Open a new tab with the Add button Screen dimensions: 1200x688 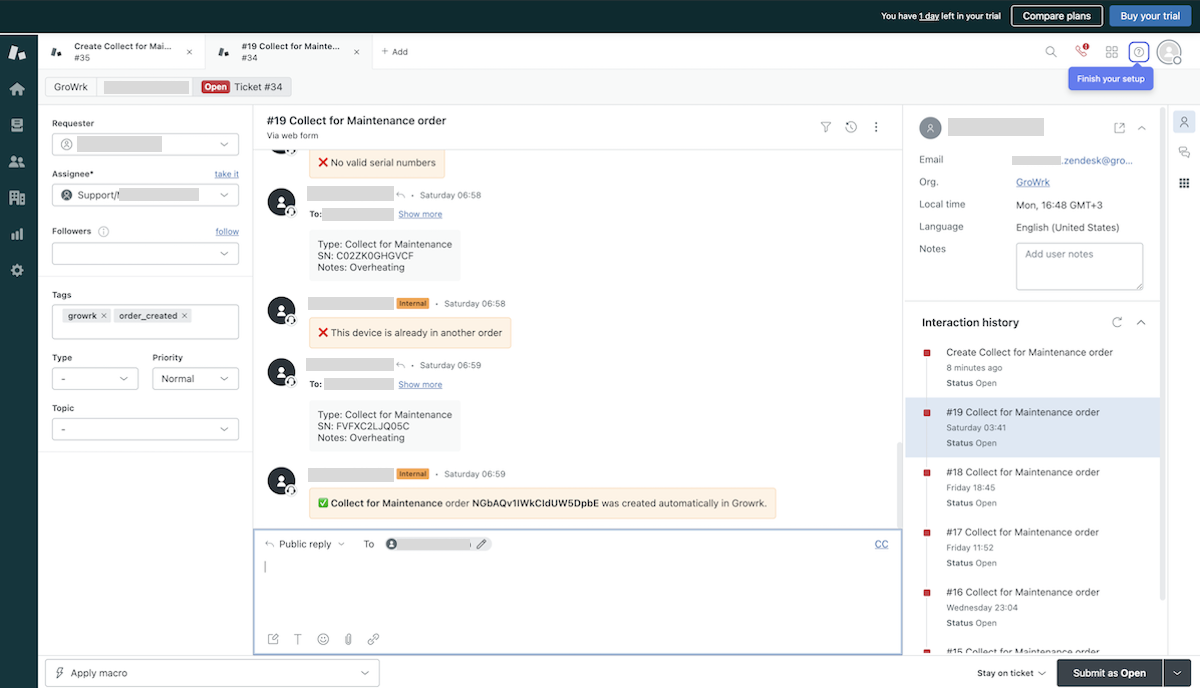click(x=394, y=51)
